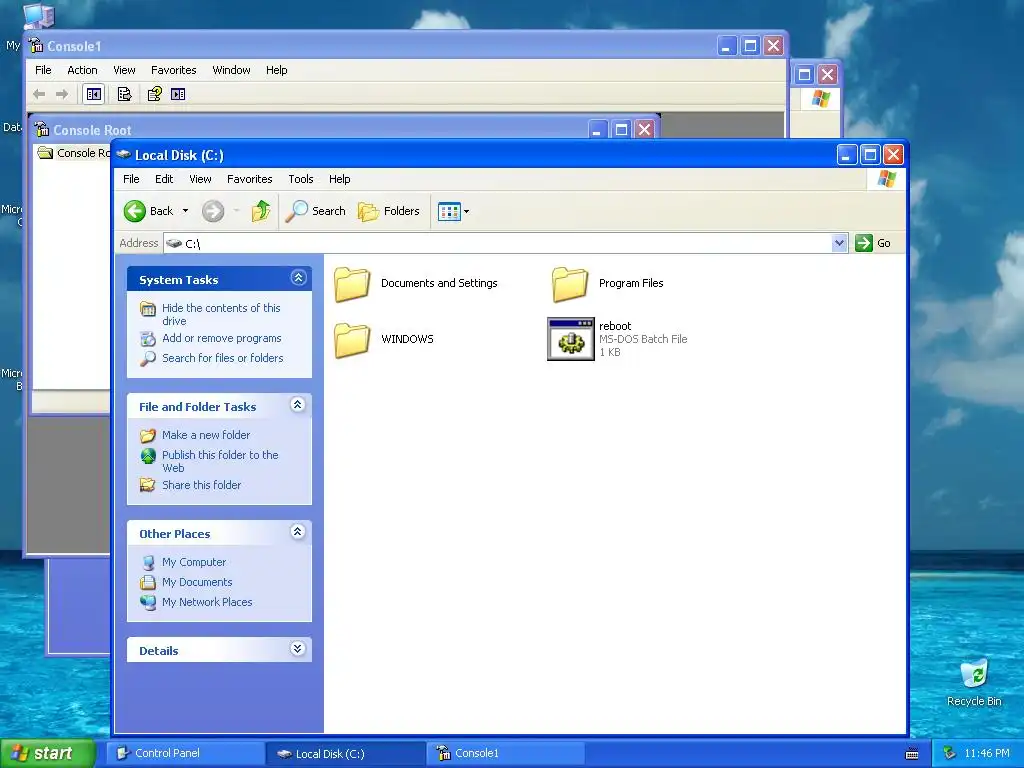Click the Add or remove programs icon
The height and width of the screenshot is (768, 1024).
(148, 338)
